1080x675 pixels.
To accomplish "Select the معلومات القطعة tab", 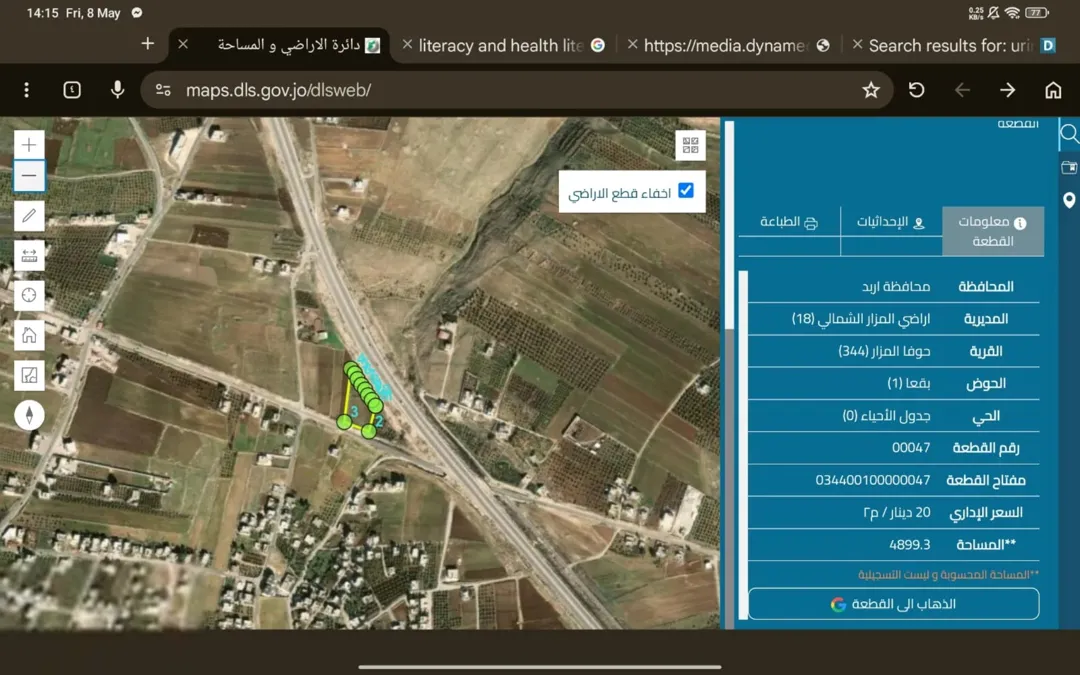I will click(x=993, y=231).
